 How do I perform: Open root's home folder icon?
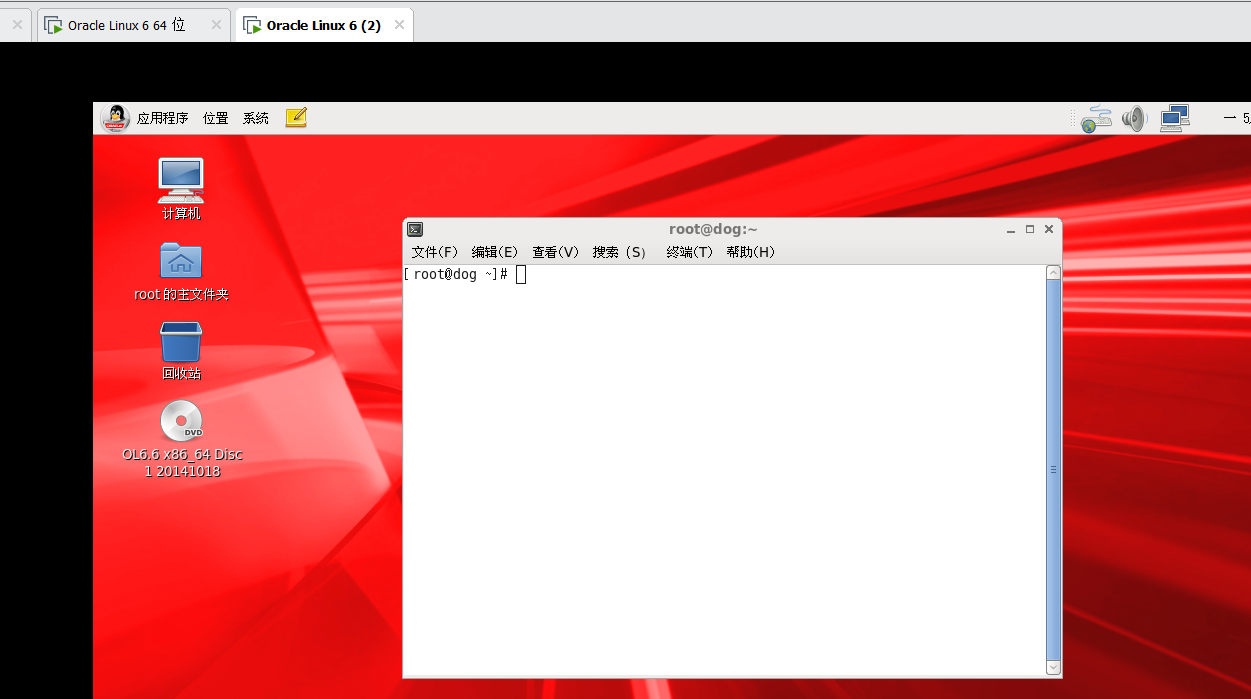point(181,260)
